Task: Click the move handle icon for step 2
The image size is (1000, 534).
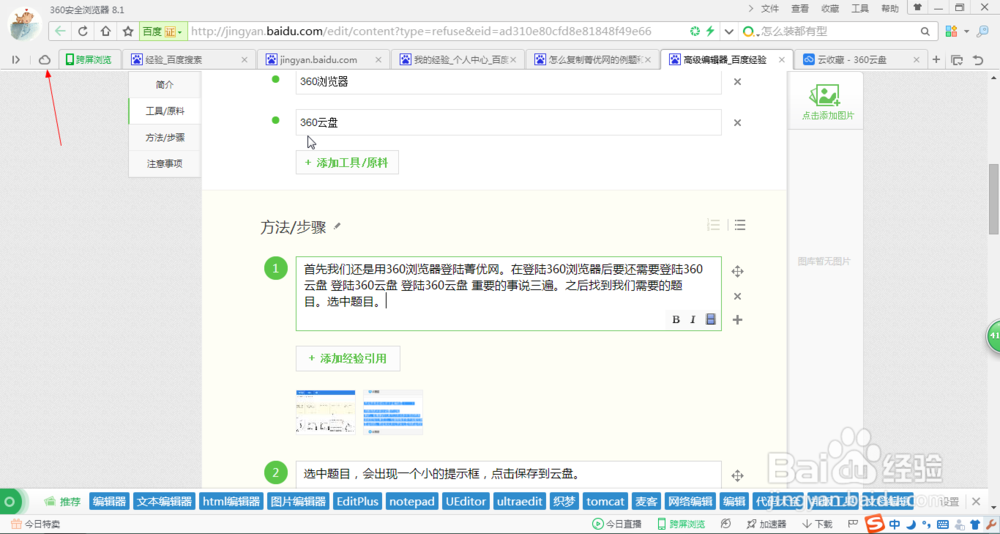Action: pyautogui.click(x=737, y=475)
